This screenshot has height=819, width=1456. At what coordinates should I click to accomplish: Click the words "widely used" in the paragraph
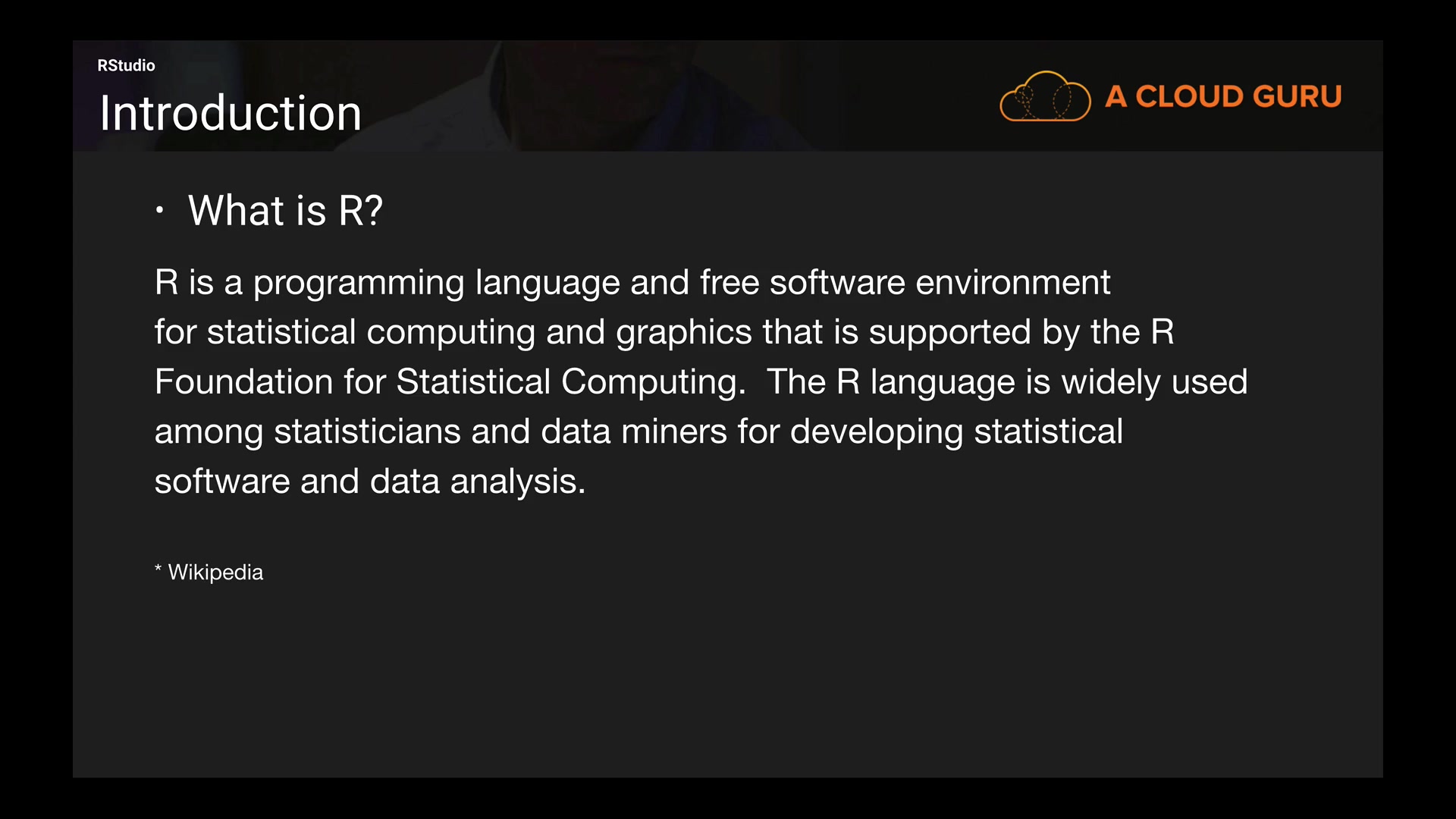point(1154,381)
